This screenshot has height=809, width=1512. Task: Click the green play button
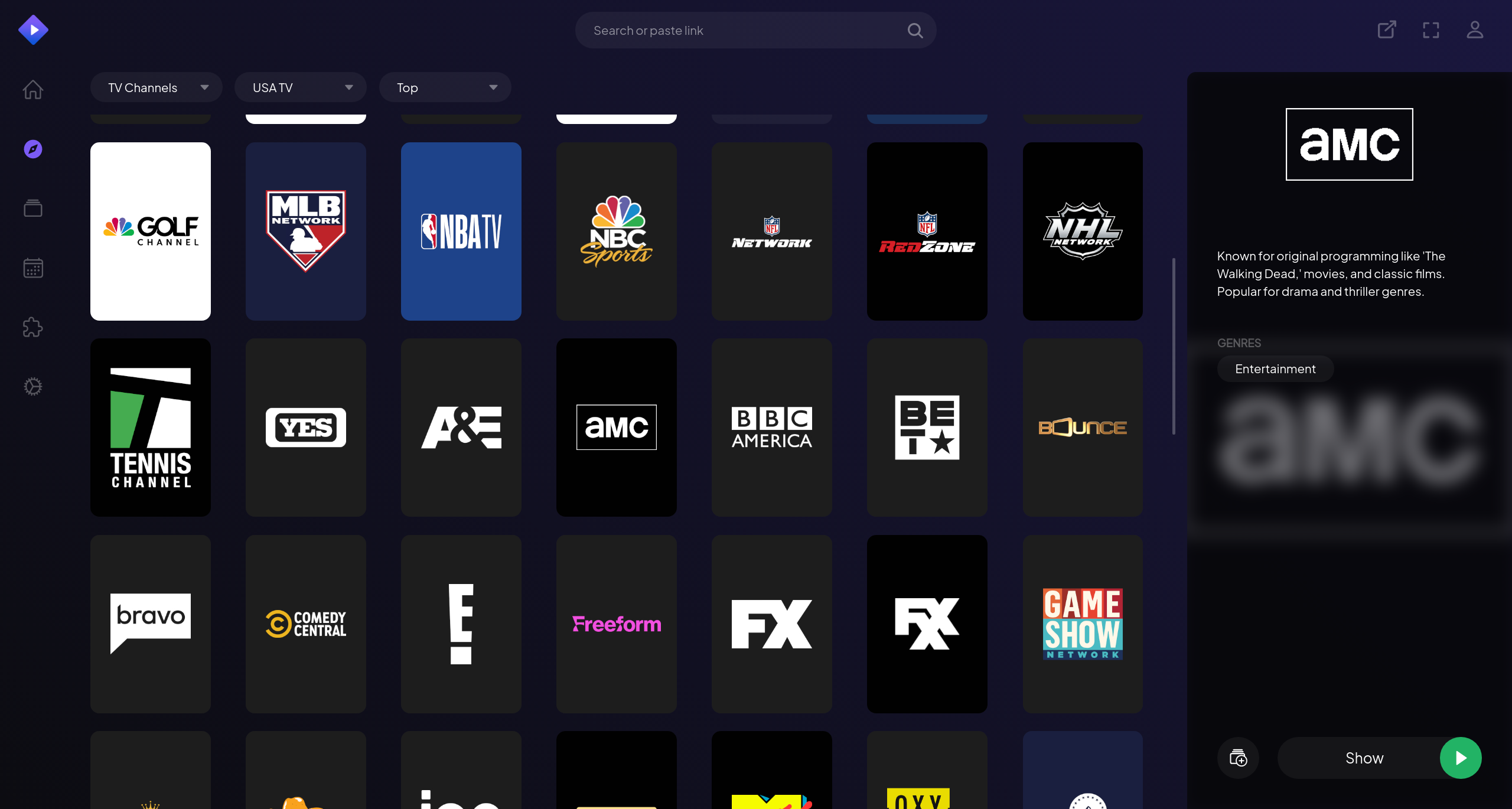coord(1460,758)
